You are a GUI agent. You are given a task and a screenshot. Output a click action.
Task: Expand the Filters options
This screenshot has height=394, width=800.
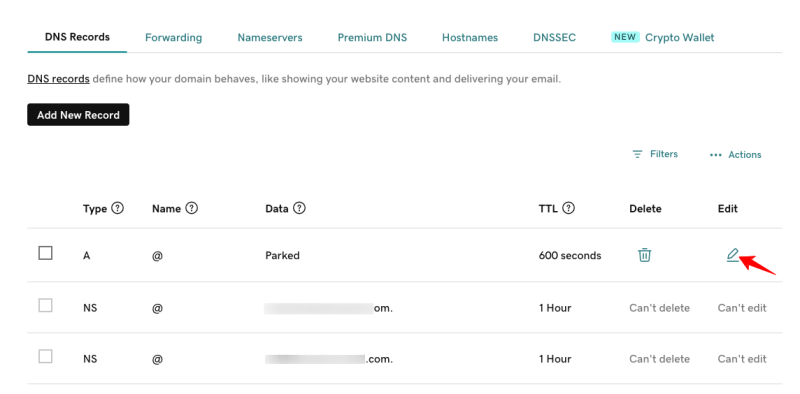[x=655, y=154]
